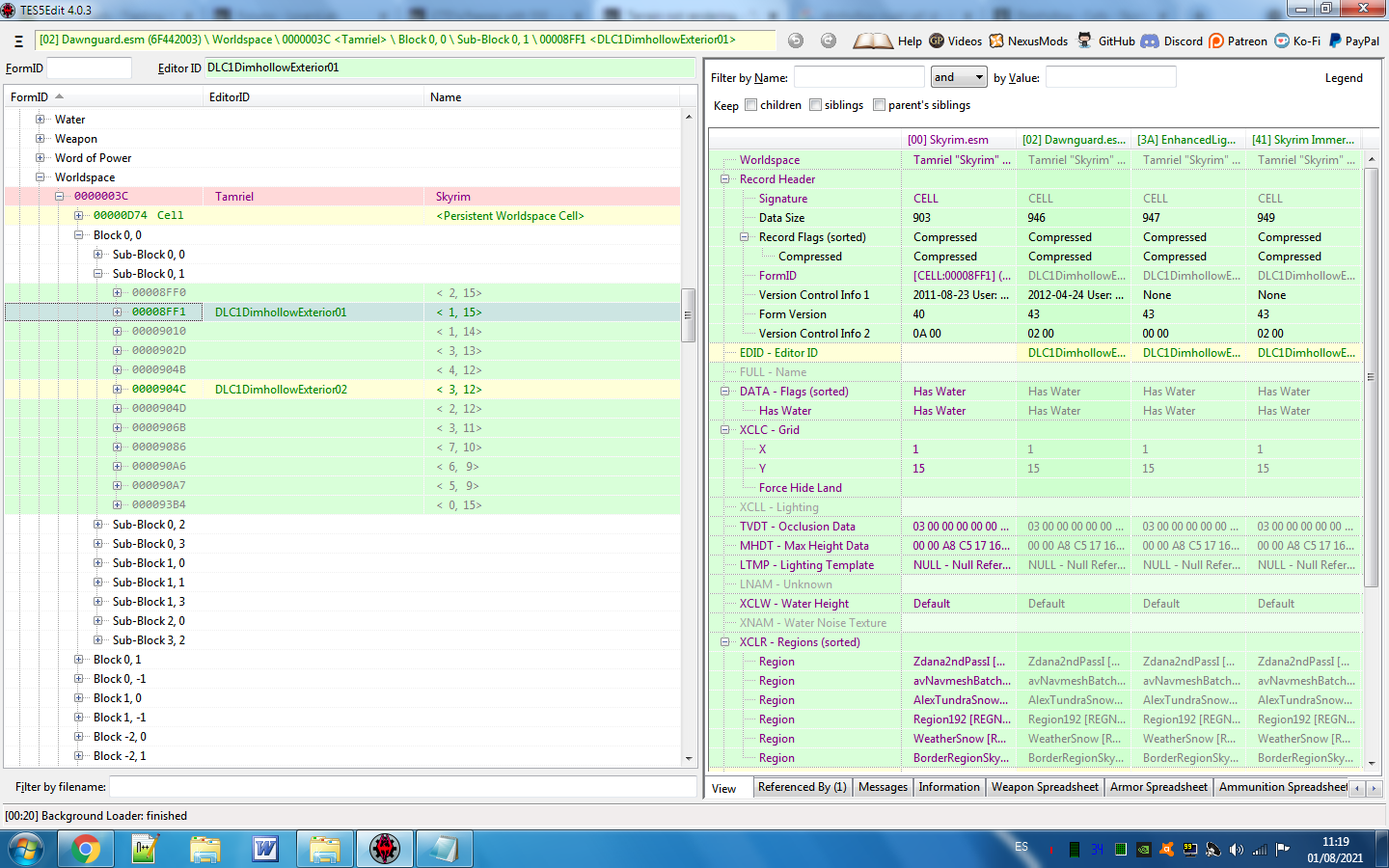Collapse XCLR - Regions (sorted) section
This screenshot has height=868, width=1389.
click(725, 642)
